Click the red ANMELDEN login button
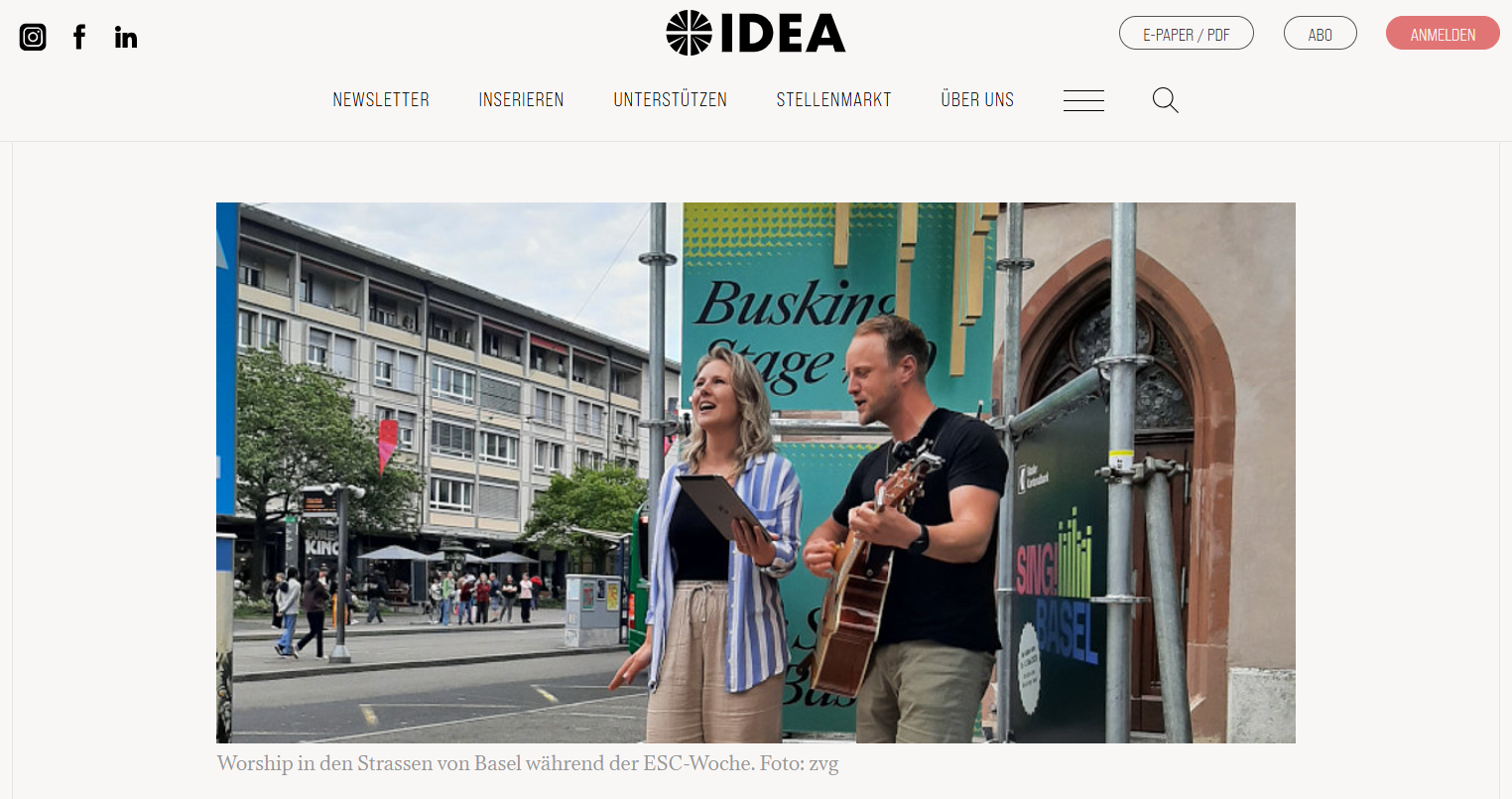Viewport: 1512px width, 799px height. [1443, 34]
